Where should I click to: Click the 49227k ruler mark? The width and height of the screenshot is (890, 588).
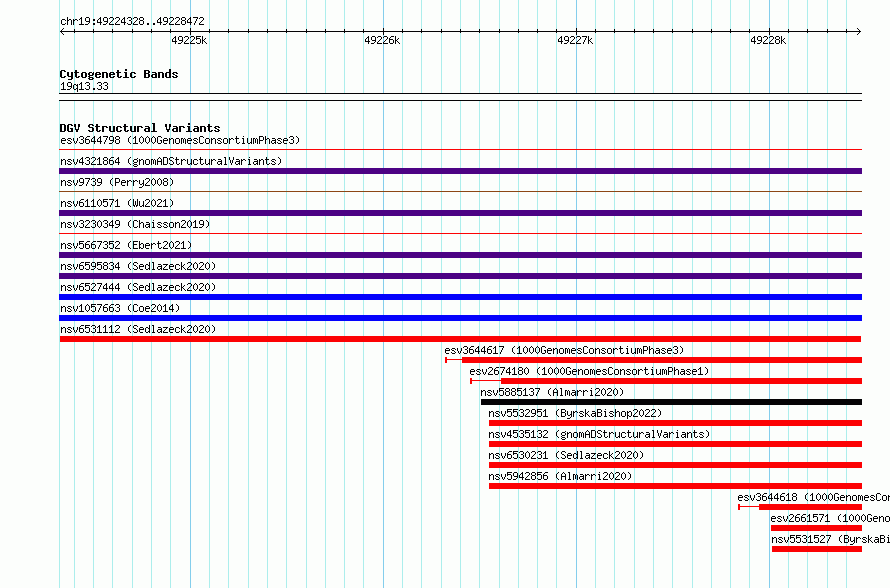click(575, 40)
